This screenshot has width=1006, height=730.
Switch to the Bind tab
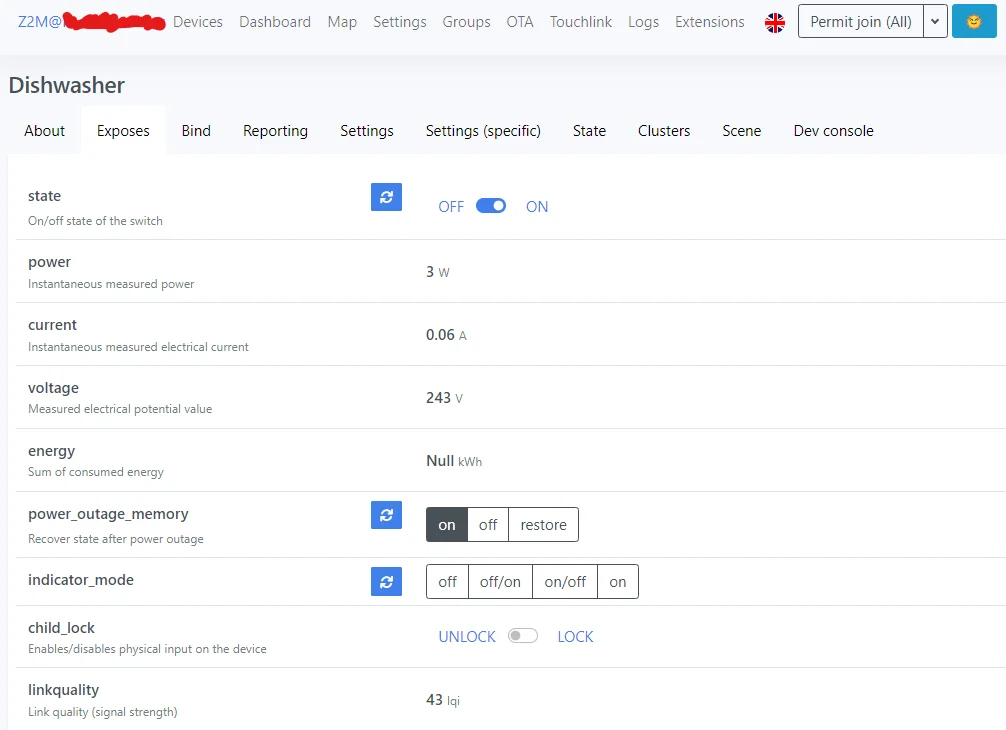point(196,131)
